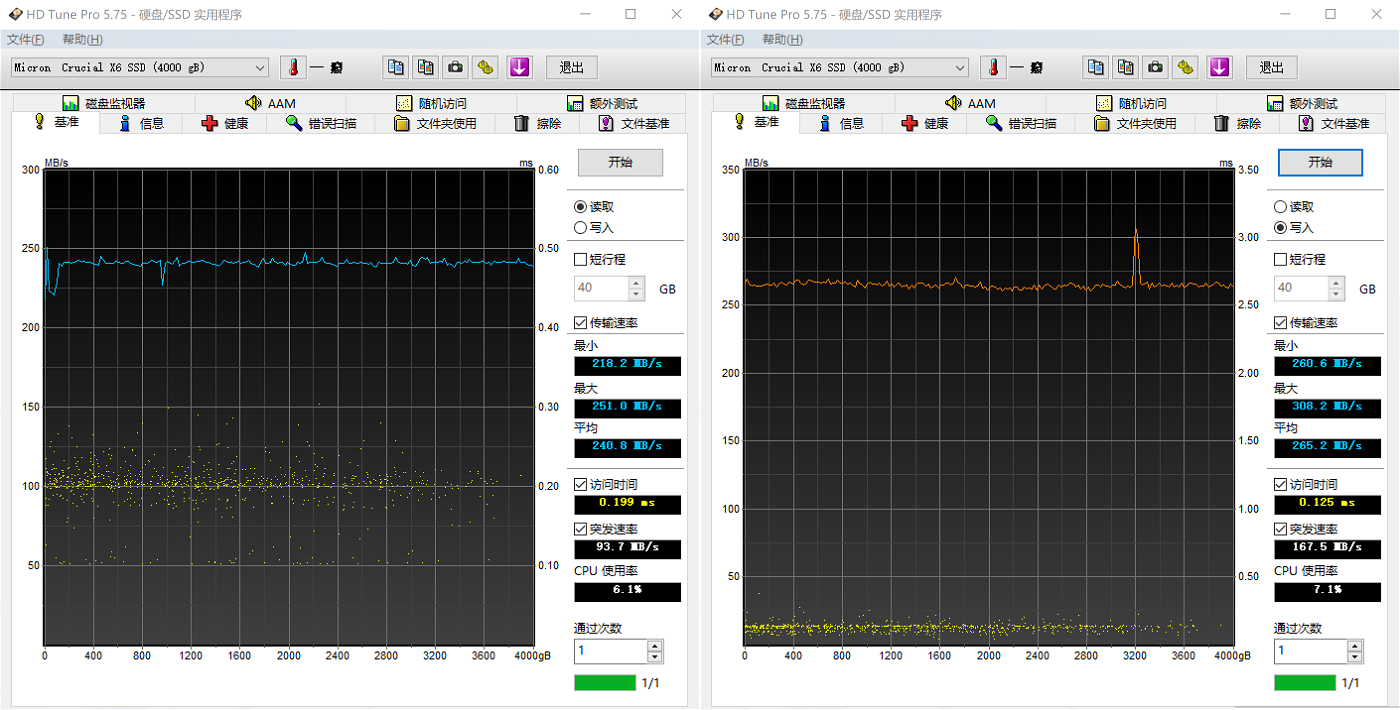This screenshot has width=1400, height=710.
Task: Increase 通过次数 stepper in left window
Action: 655,646
